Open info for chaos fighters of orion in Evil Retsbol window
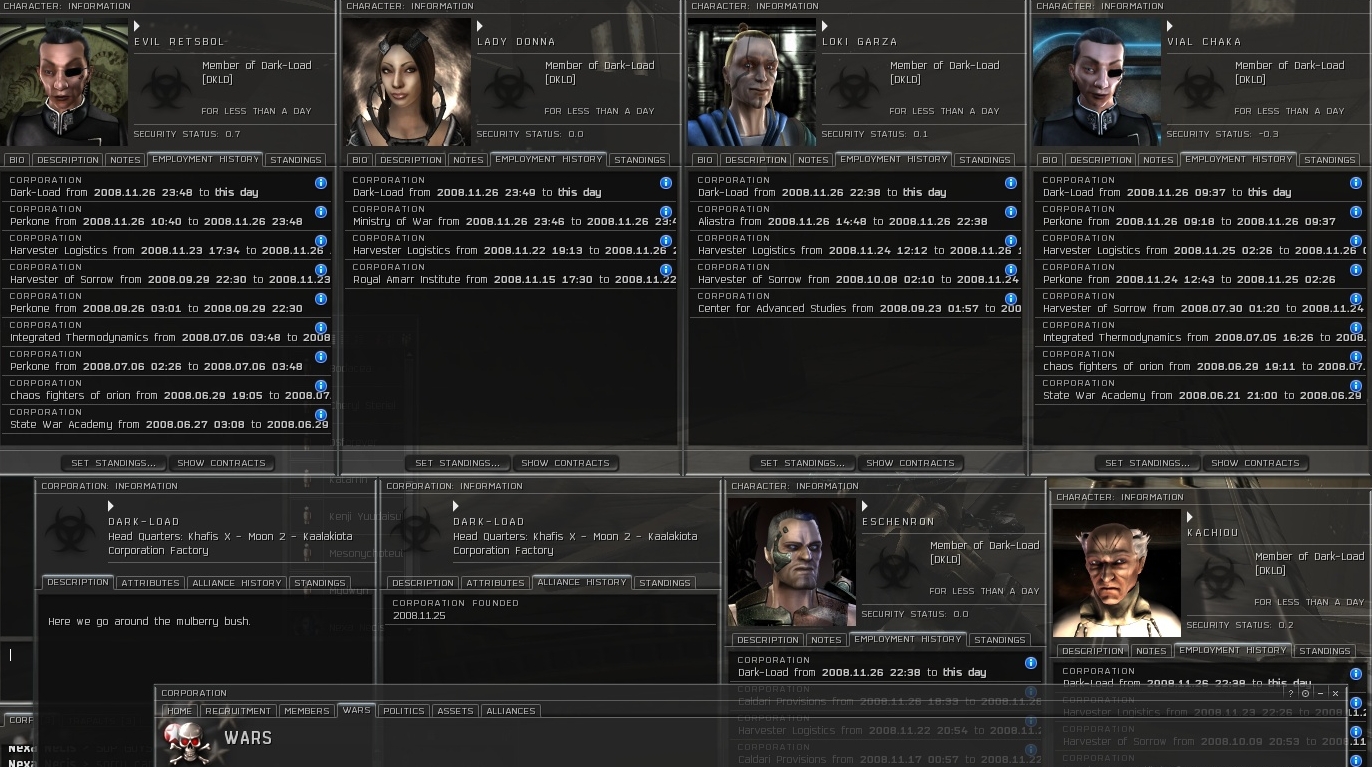 [x=321, y=386]
